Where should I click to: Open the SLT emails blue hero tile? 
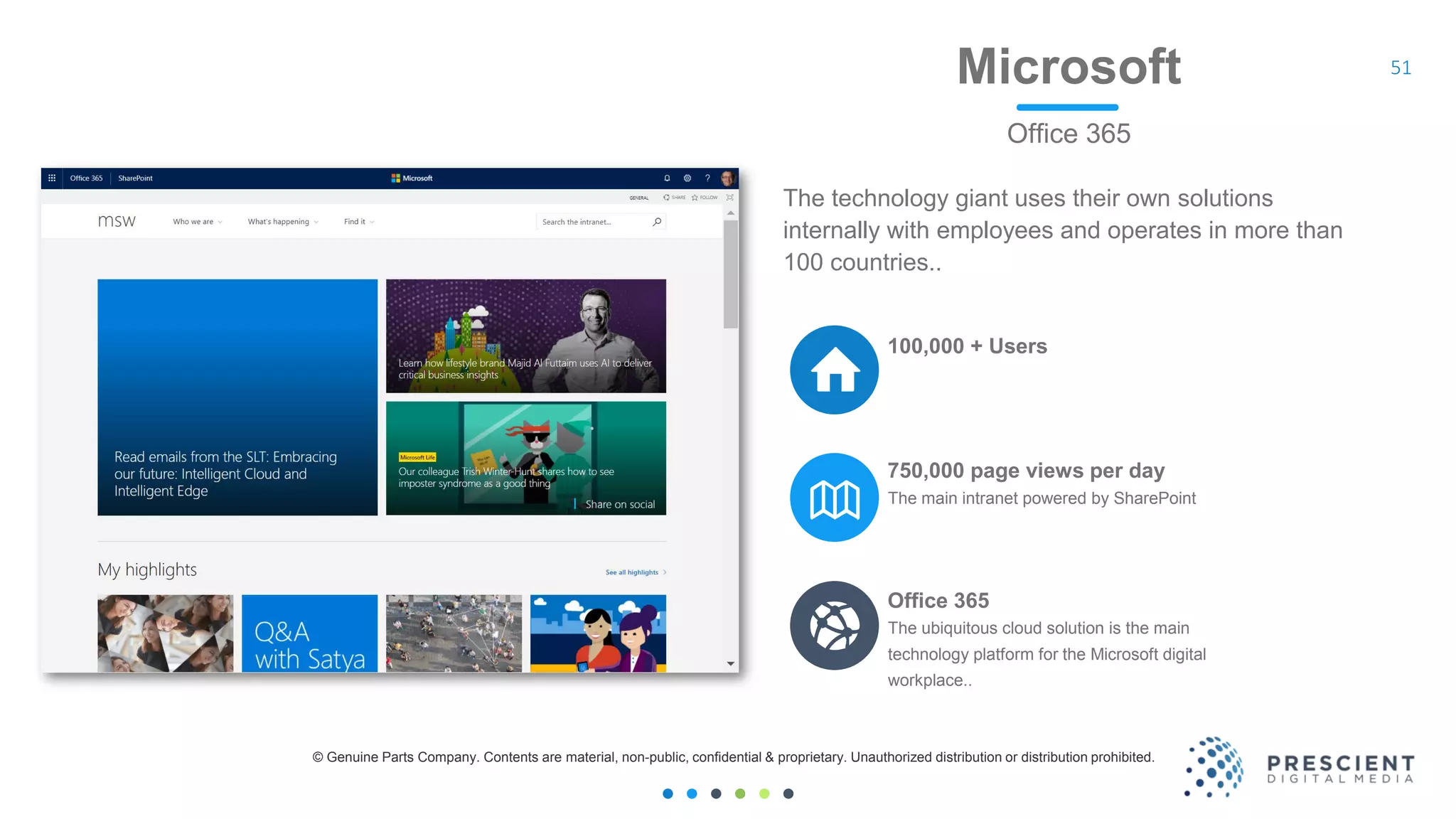click(x=237, y=397)
